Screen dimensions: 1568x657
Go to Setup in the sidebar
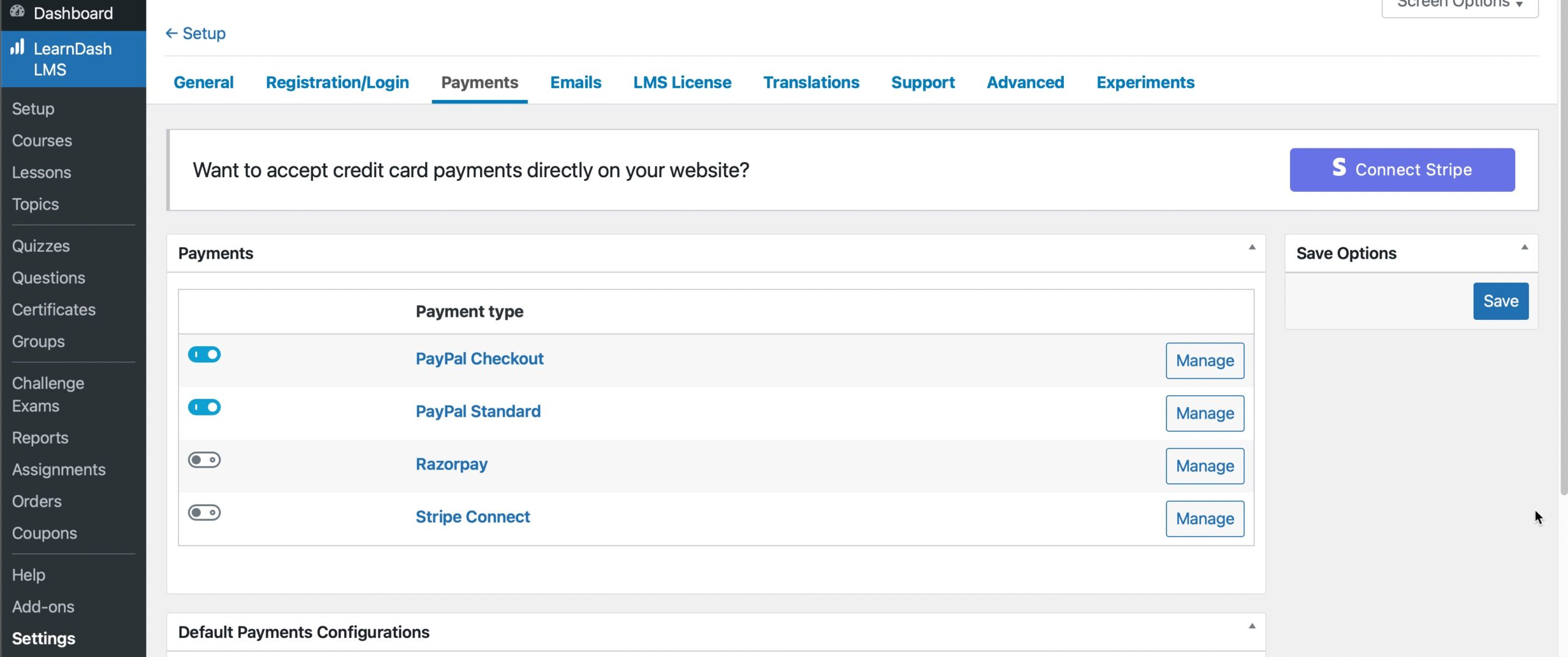click(x=33, y=108)
